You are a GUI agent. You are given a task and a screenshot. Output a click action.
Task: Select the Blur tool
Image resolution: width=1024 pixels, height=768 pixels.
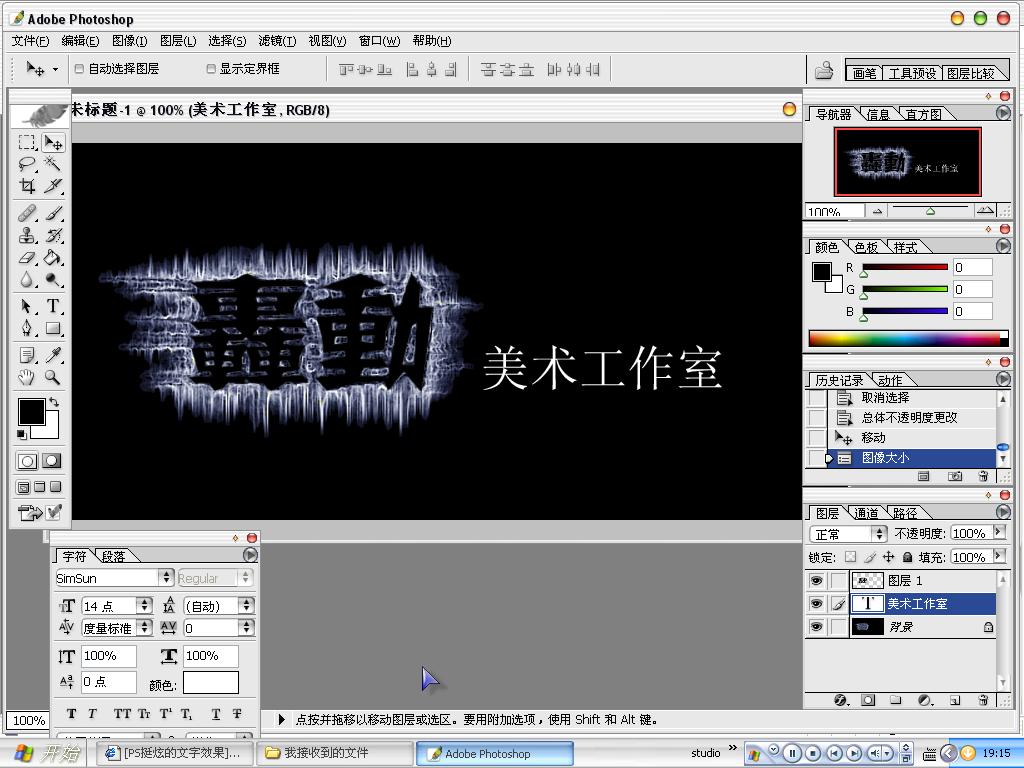27,280
